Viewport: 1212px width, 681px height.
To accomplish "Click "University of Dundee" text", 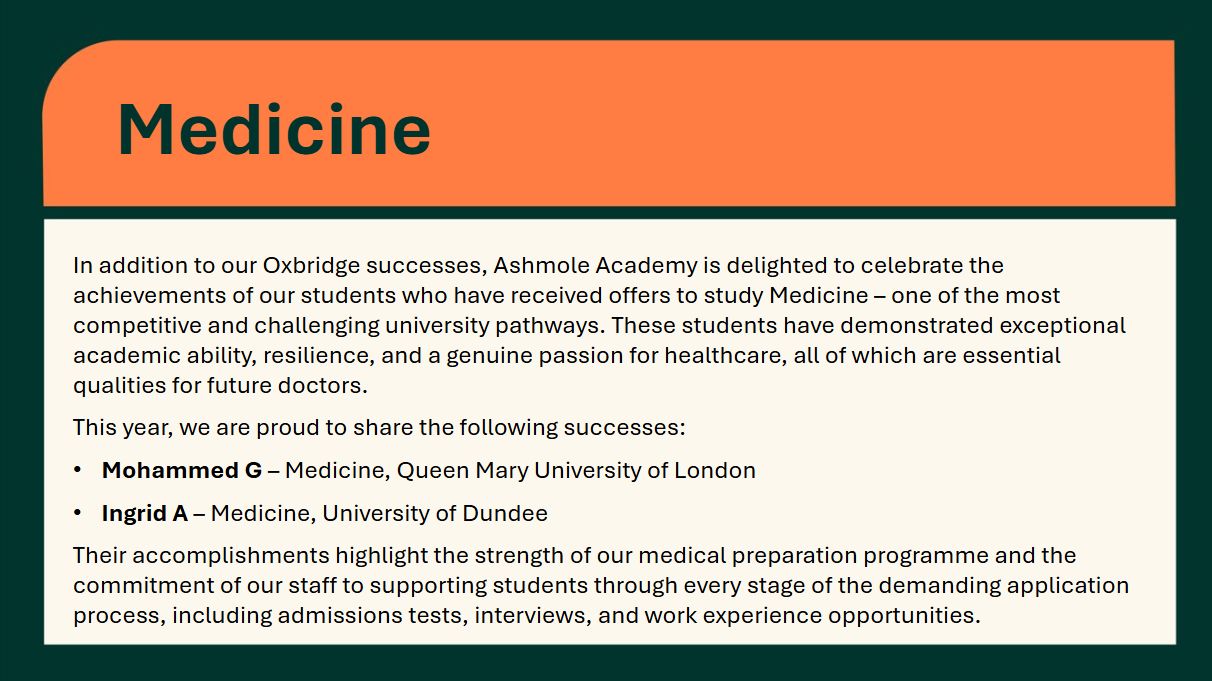I will pos(435,514).
